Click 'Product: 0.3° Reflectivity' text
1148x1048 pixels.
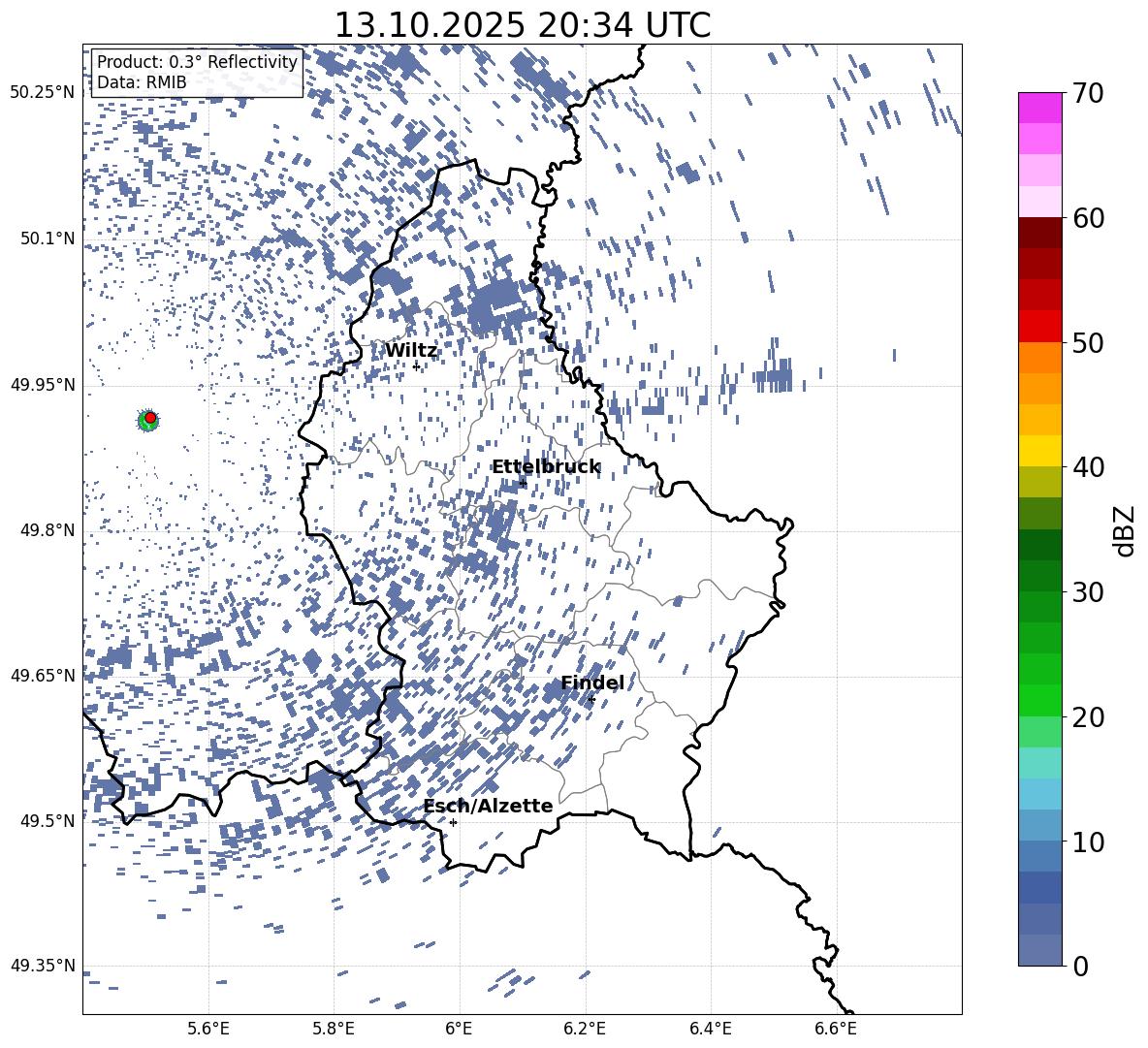197,61
